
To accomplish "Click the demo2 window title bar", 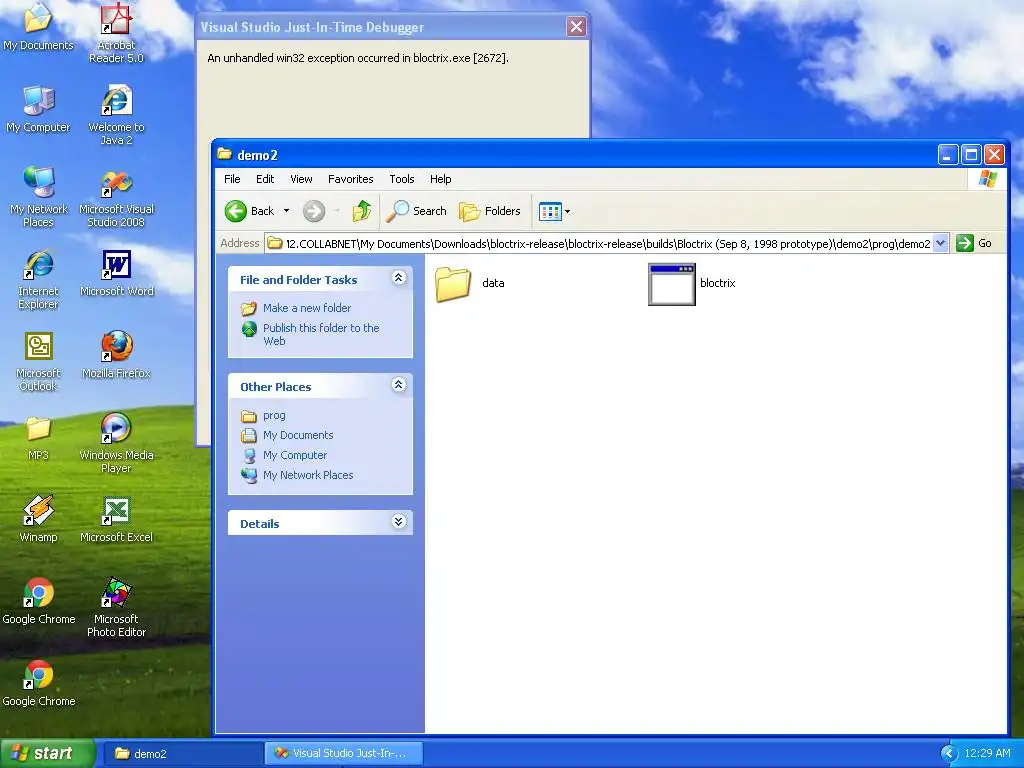I will click(x=575, y=155).
